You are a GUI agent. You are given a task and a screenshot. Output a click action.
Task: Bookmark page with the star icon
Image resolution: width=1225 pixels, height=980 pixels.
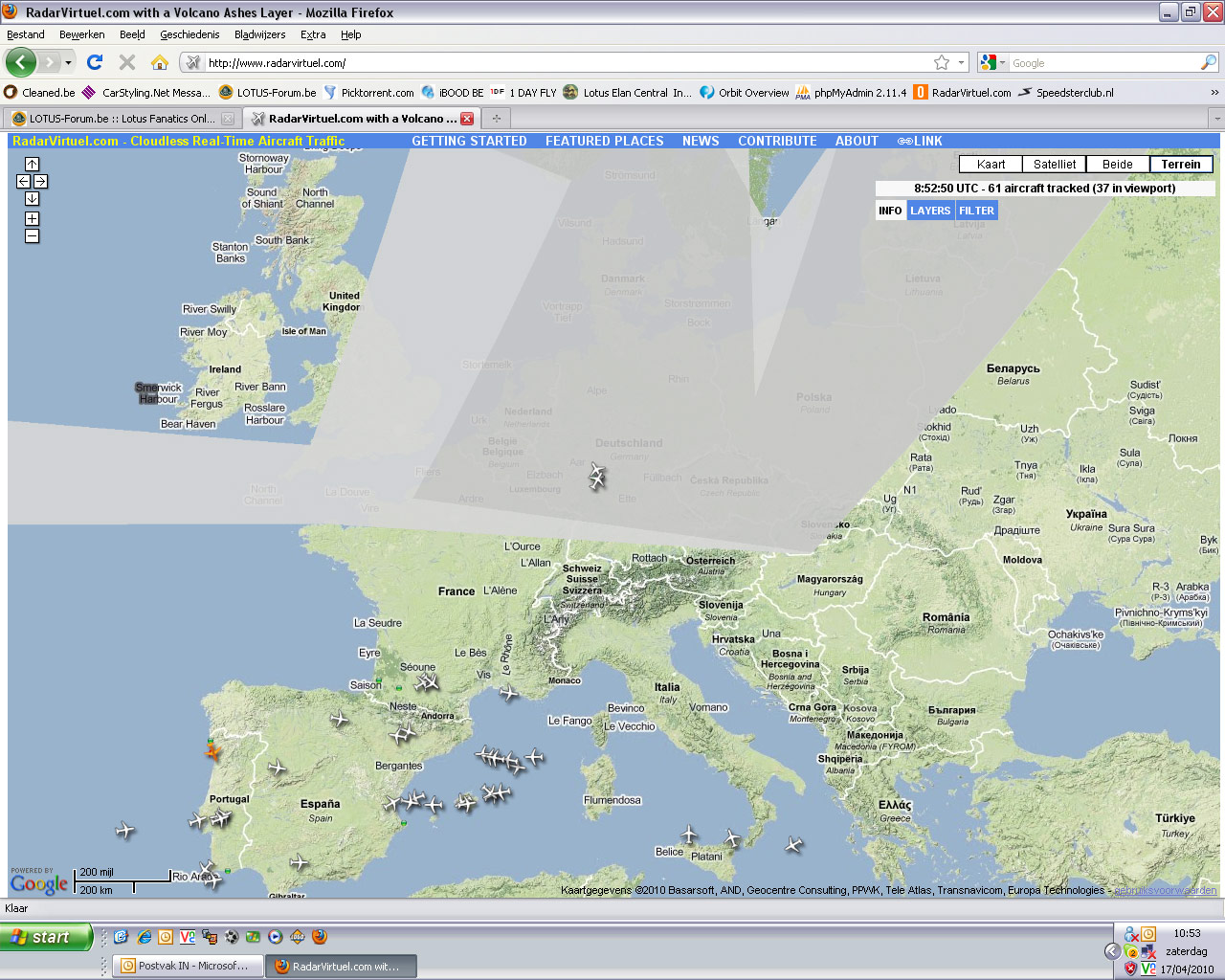(x=942, y=62)
